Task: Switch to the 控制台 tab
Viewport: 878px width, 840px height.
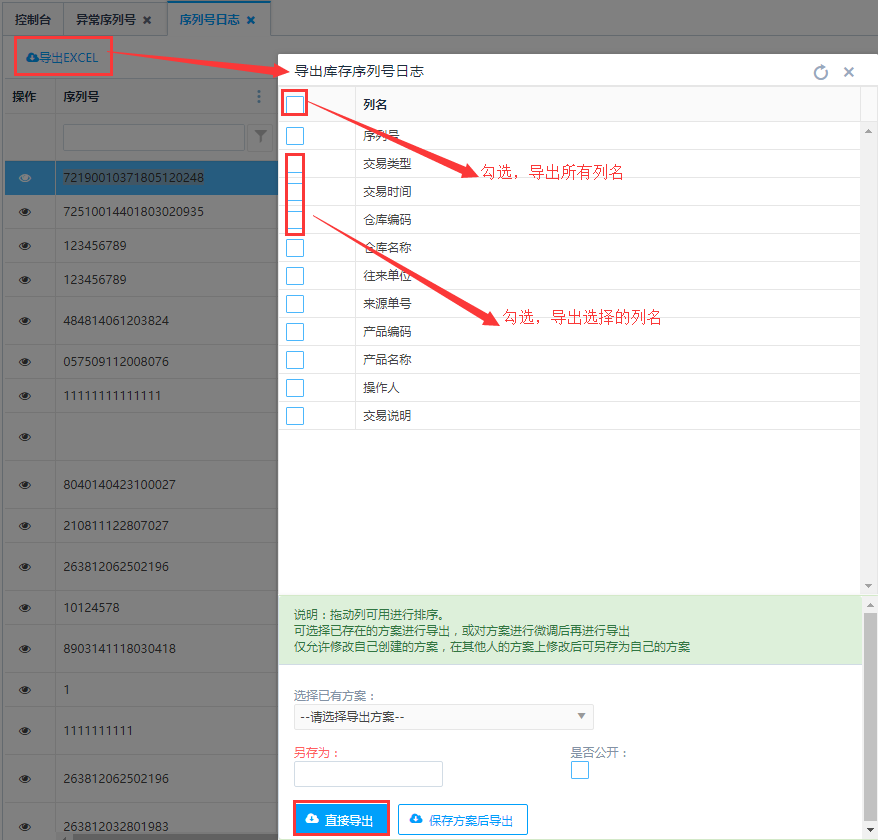Action: pos(32,20)
